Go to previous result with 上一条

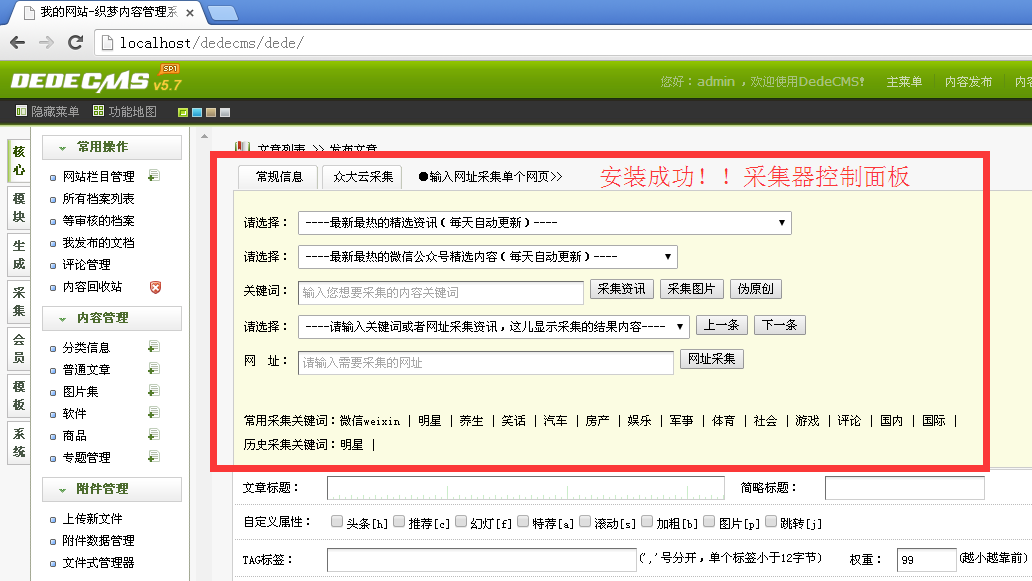721,325
